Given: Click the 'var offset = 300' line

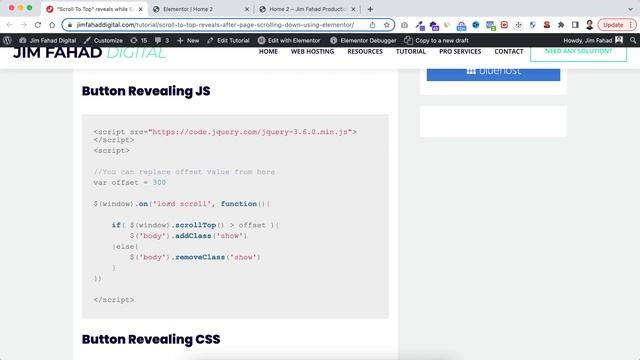Looking at the screenshot, I should pos(130,182).
